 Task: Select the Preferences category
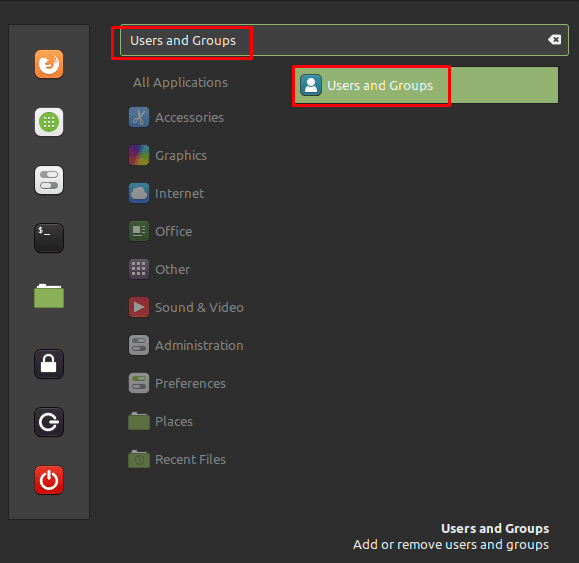click(178, 384)
